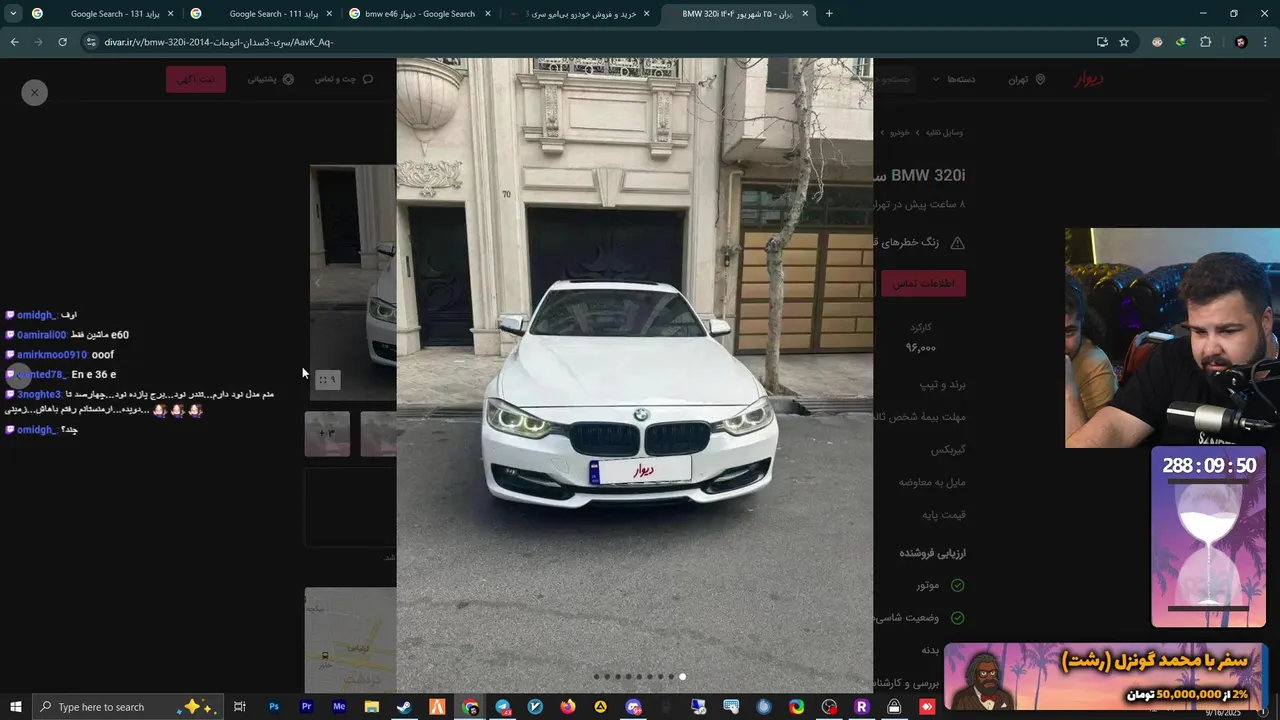
Task: Switch to the 'Google Search - پراید 131' tab
Action: click(x=105, y=14)
